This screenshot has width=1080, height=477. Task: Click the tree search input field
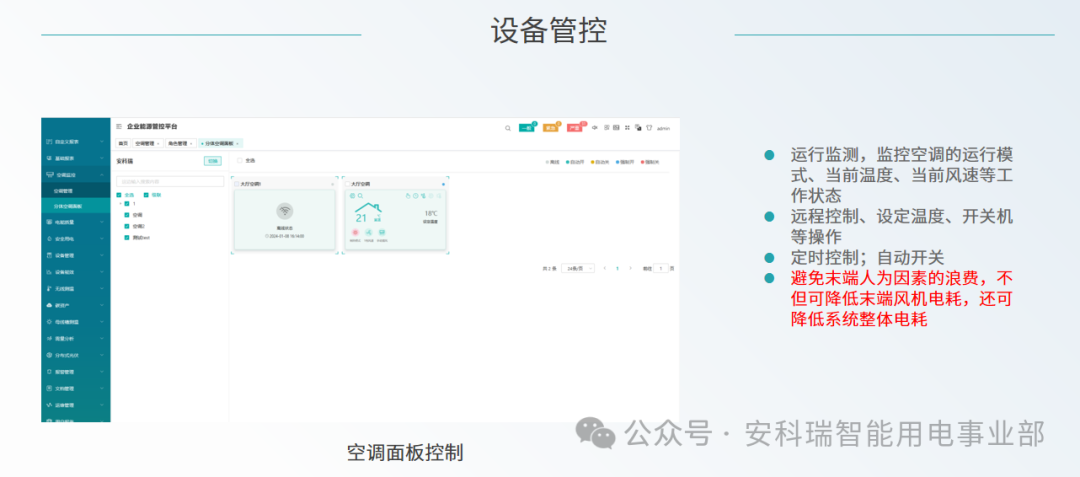pos(170,182)
